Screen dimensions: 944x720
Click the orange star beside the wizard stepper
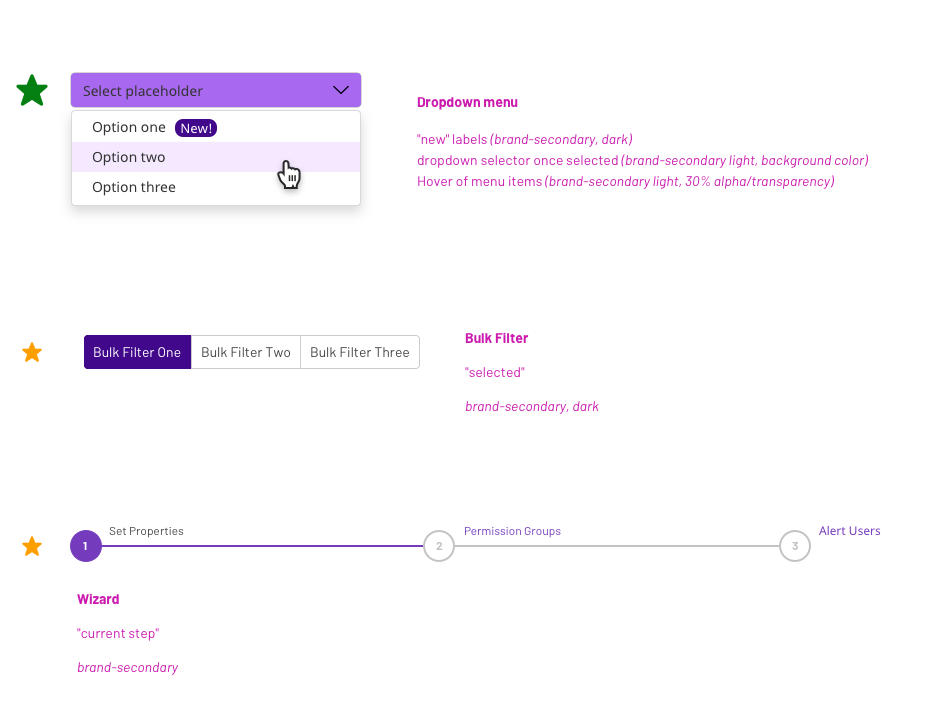click(x=32, y=547)
